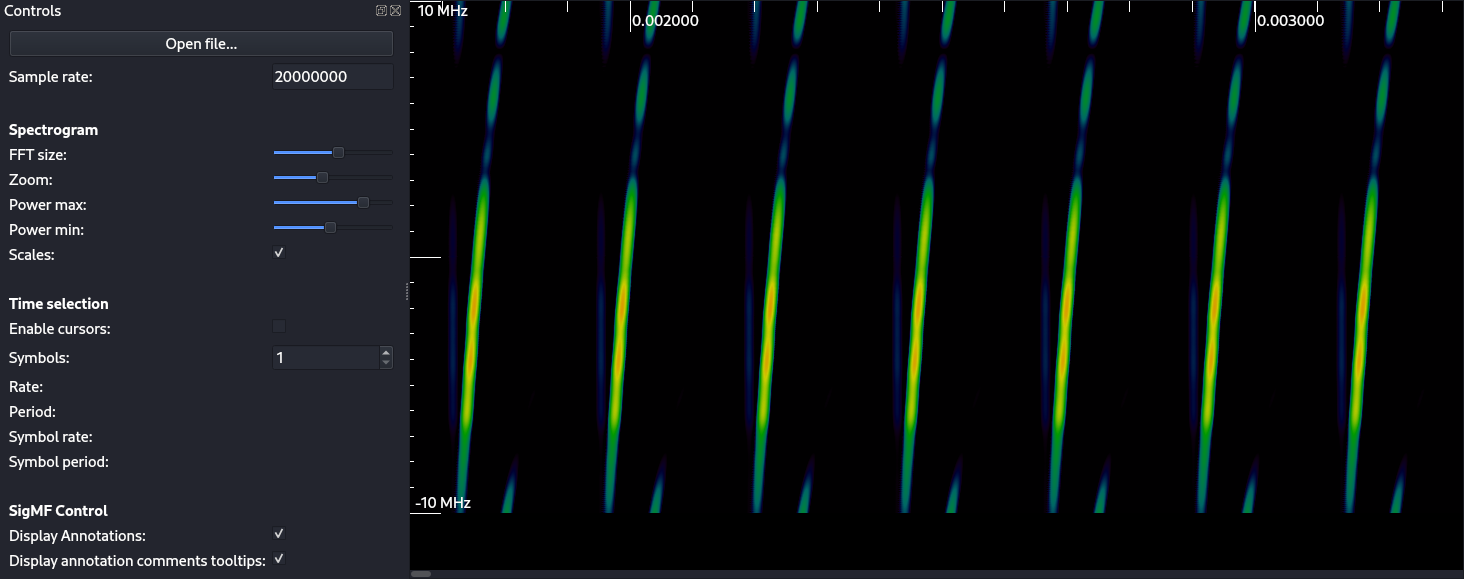Uncheck the Scales checkbox

pos(279,253)
